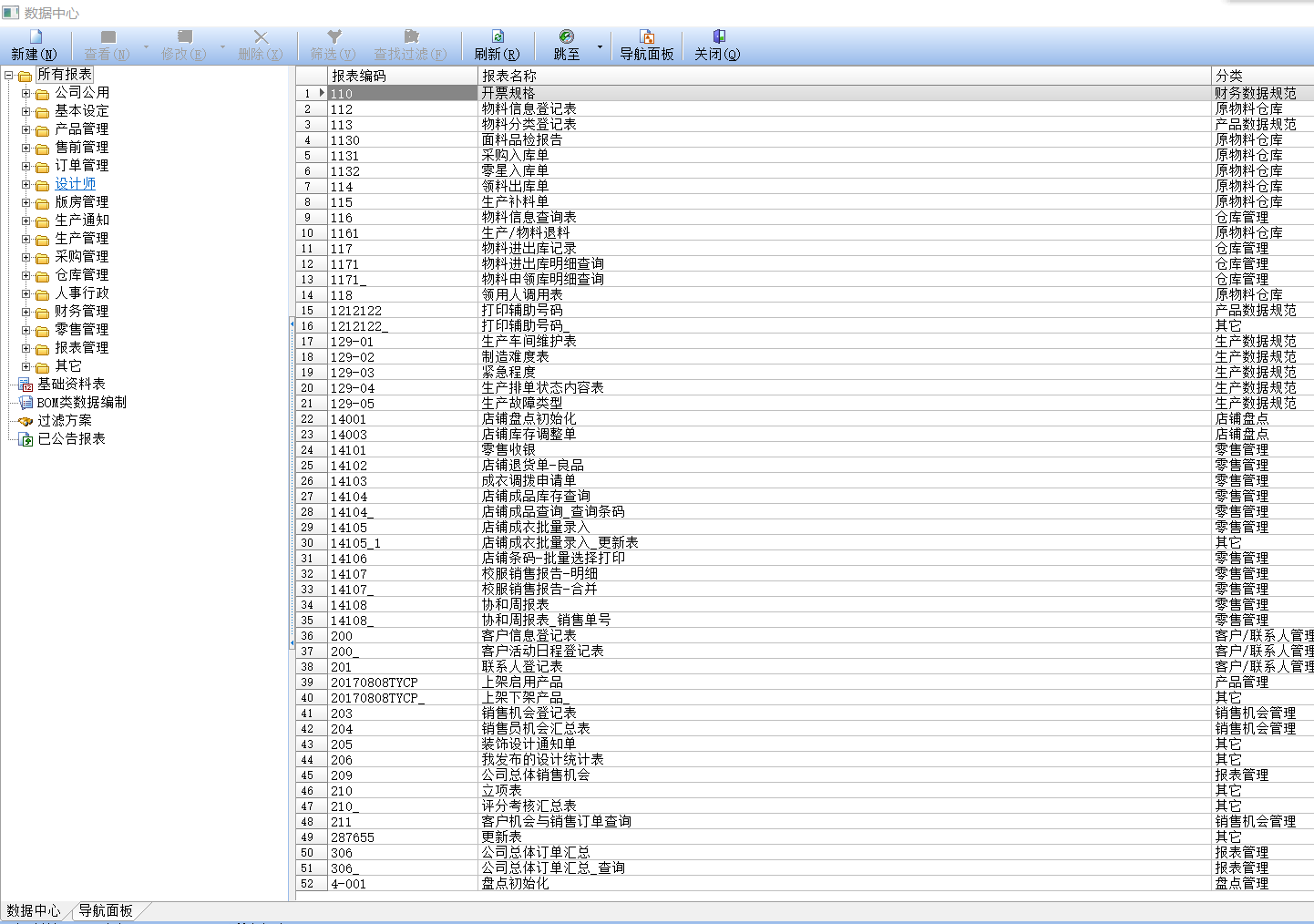Image resolution: width=1314 pixels, height=924 pixels.
Task: Click the 关闭 (Close) toolbar icon
Action: point(718,37)
